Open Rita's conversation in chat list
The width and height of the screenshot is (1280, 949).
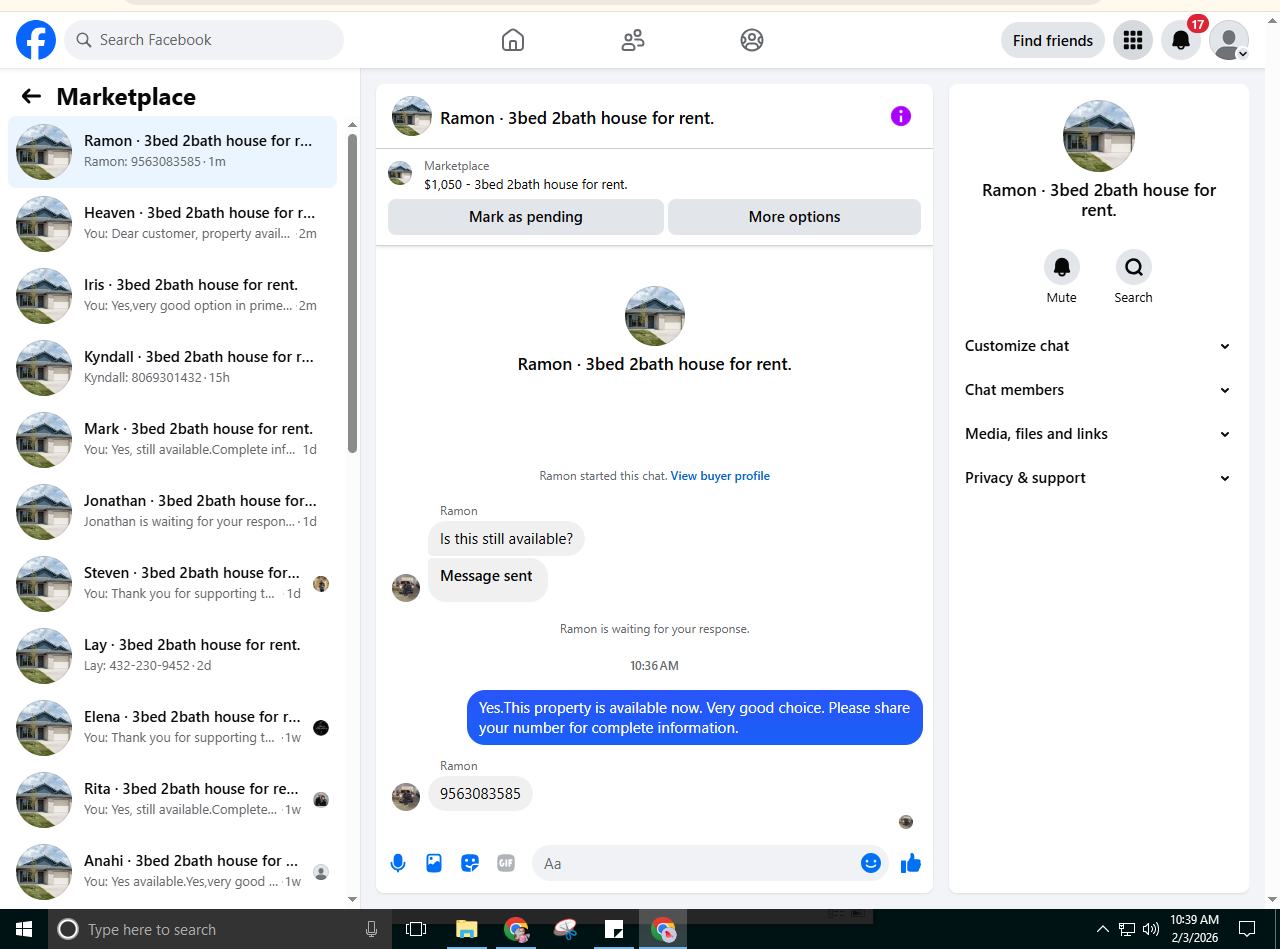(x=172, y=800)
